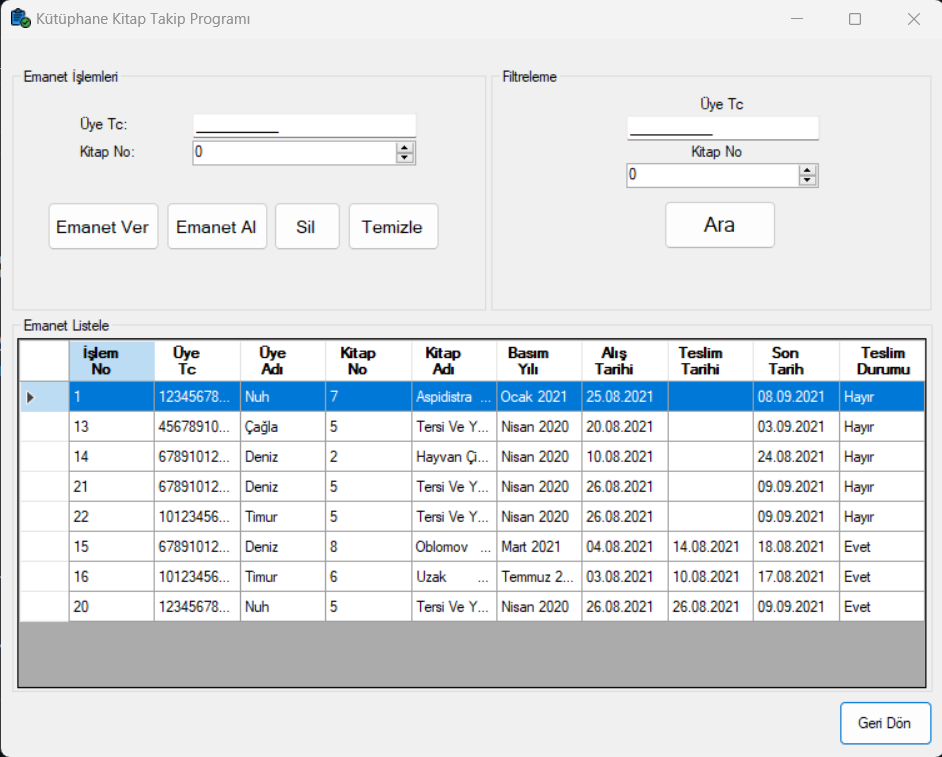Sort by Kitap Adı column header
942x757 pixels.
coord(454,361)
